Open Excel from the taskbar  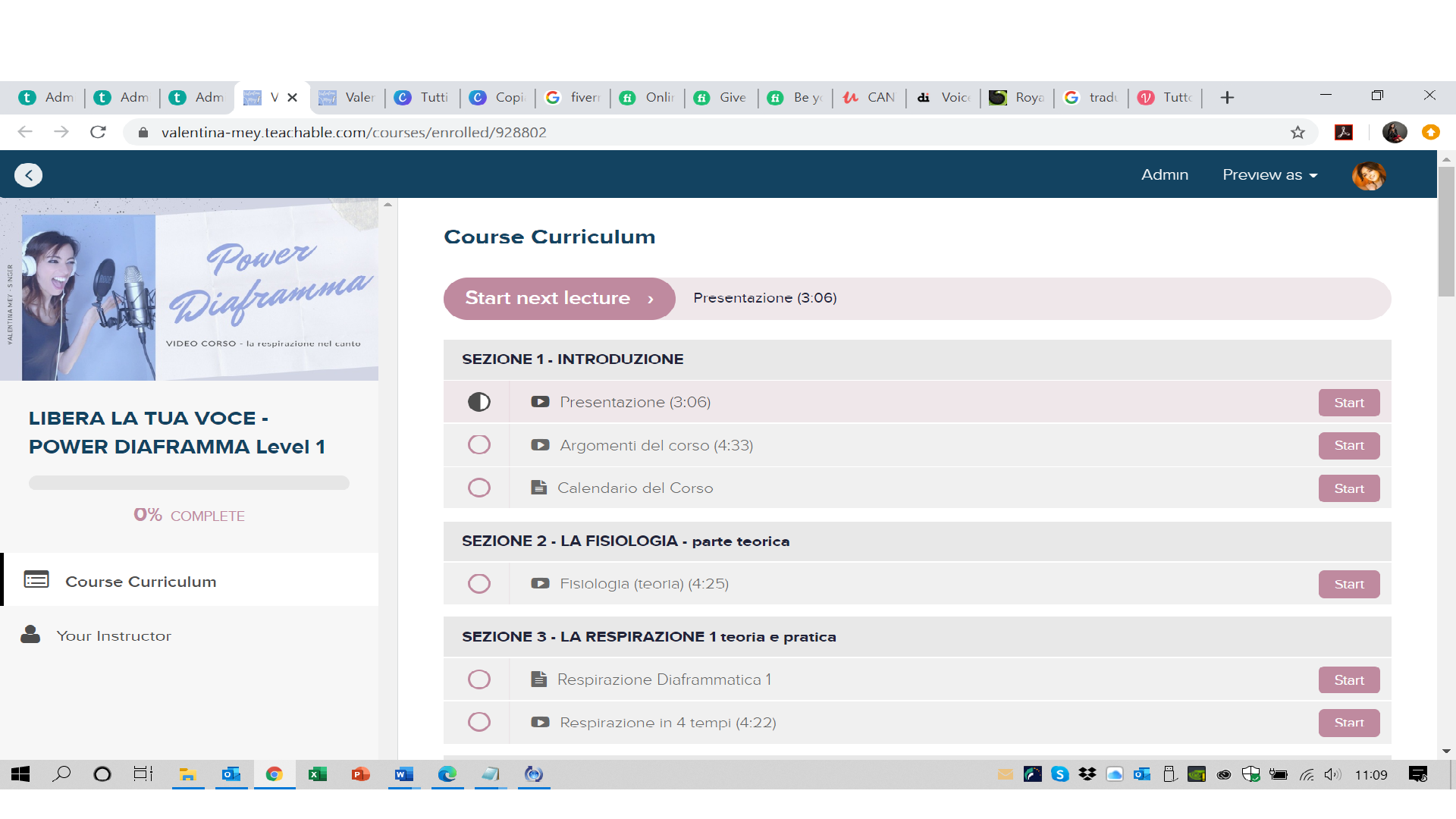tap(317, 774)
